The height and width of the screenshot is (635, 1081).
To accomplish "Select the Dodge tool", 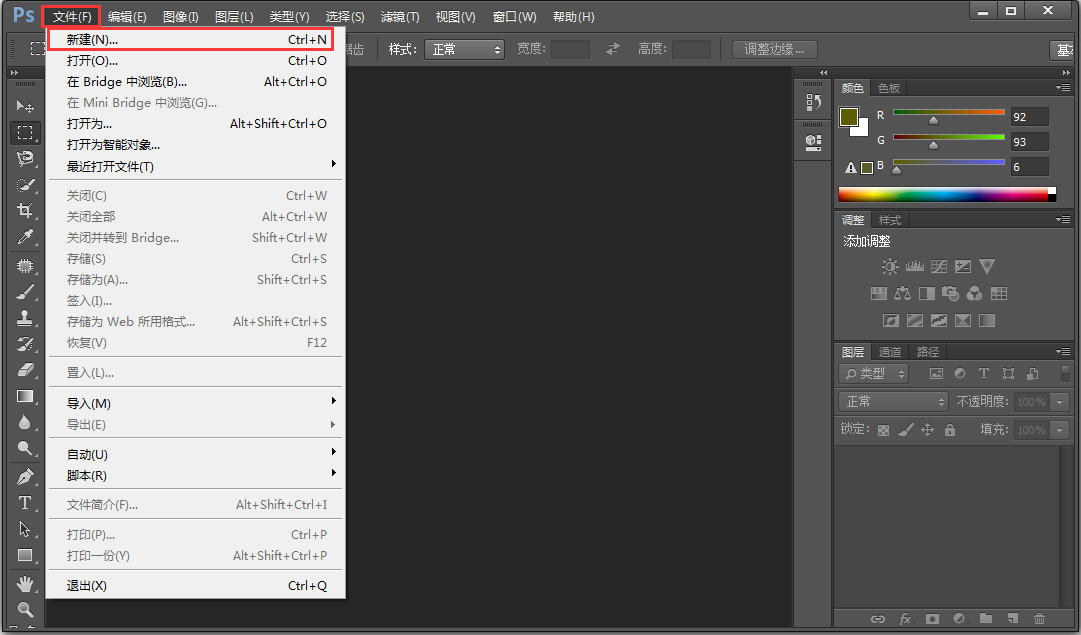I will pos(25,449).
